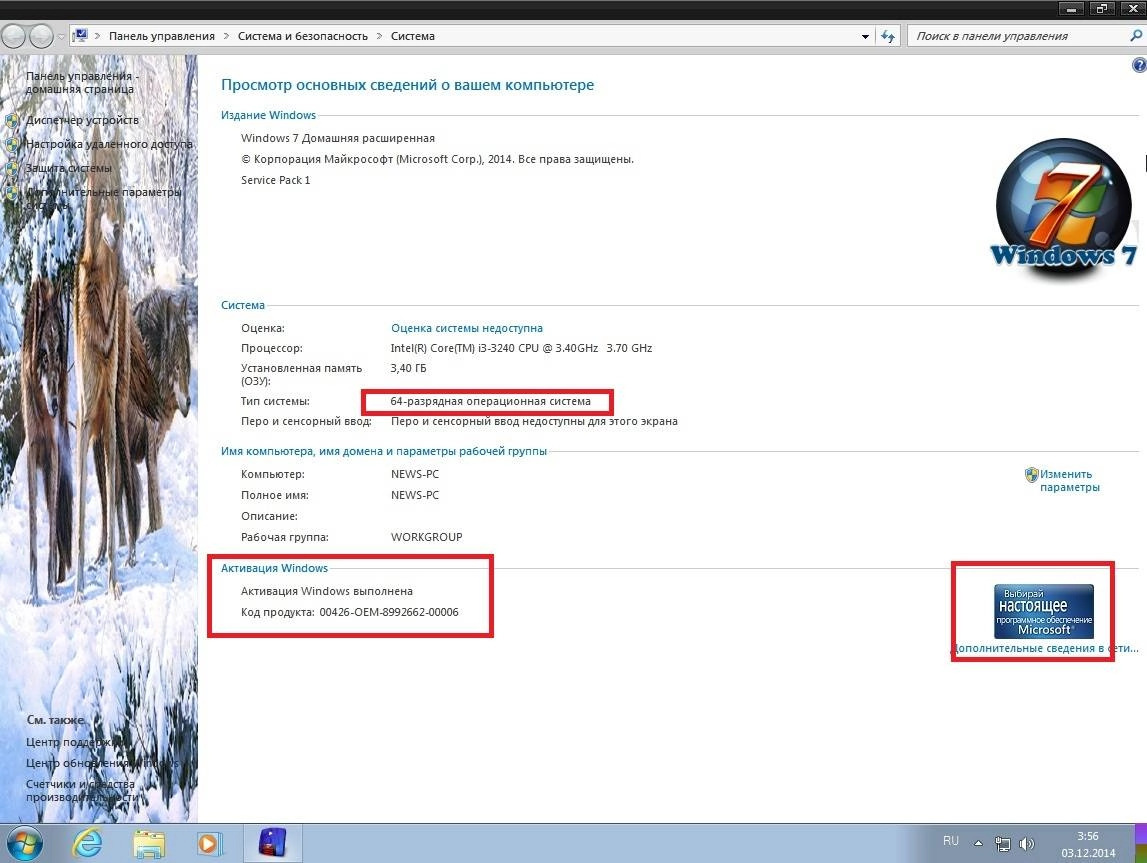1147x863 pixels.
Task: Click the Система breadcrumb segment
Action: [x=413, y=36]
